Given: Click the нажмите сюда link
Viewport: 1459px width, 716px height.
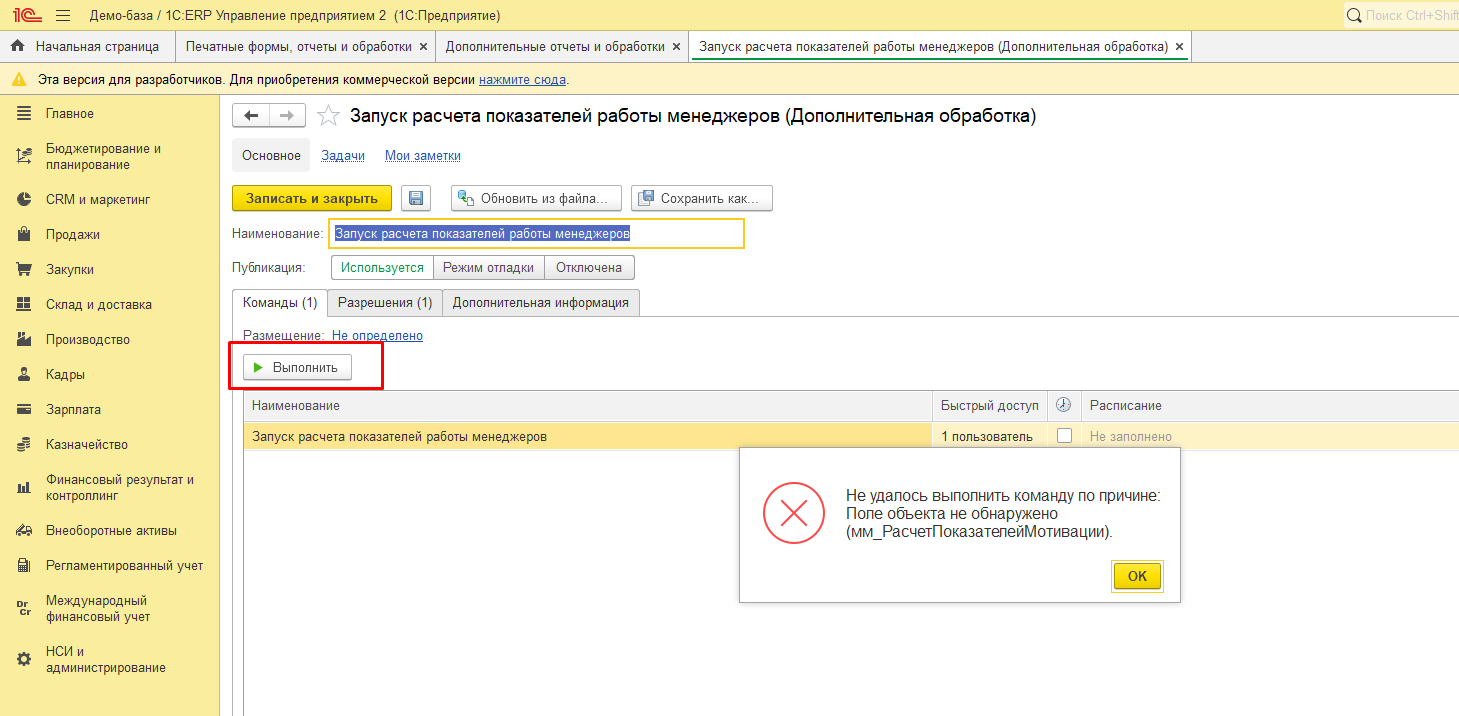Looking at the screenshot, I should coord(523,80).
